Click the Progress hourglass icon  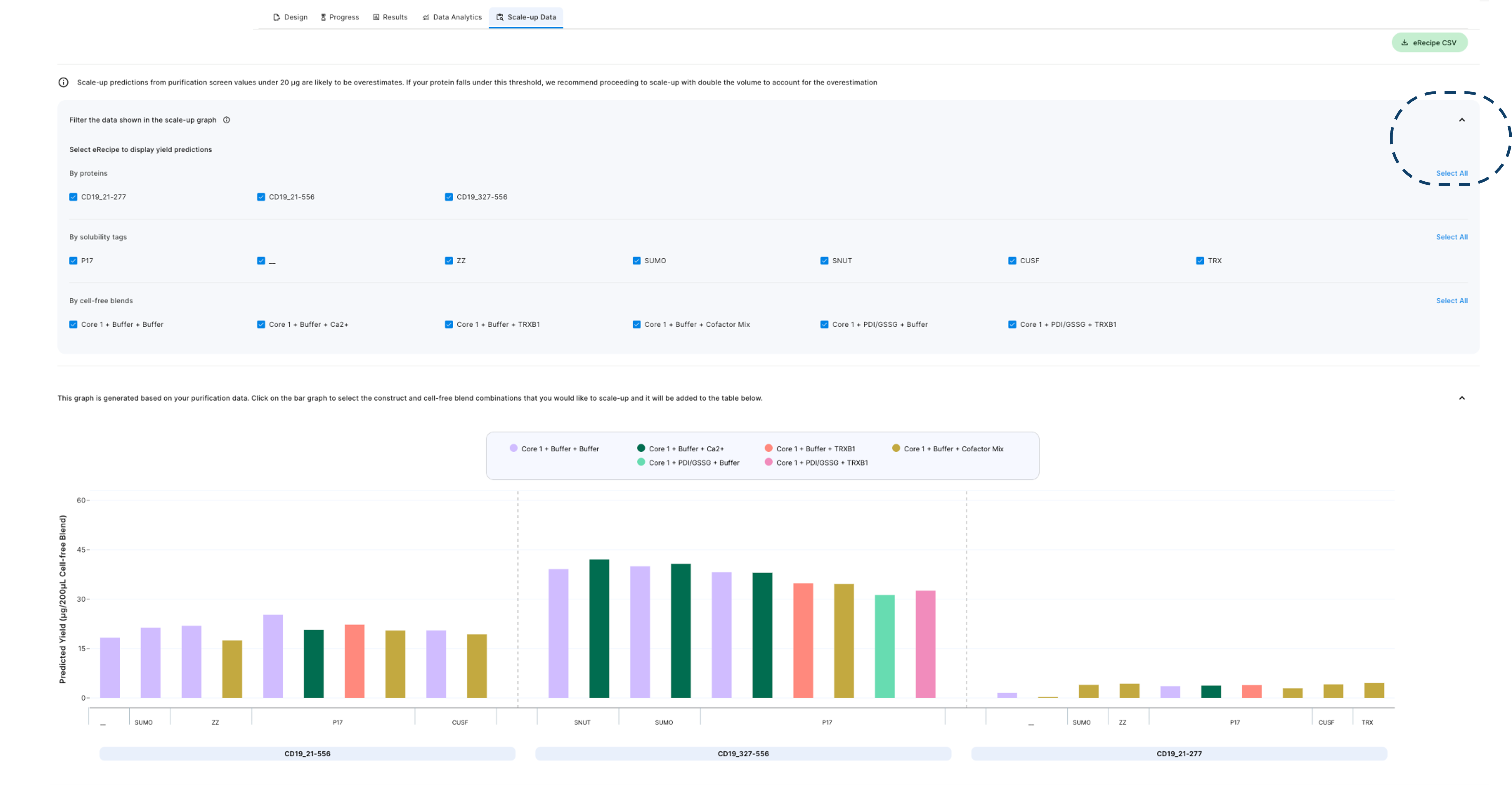pos(323,17)
